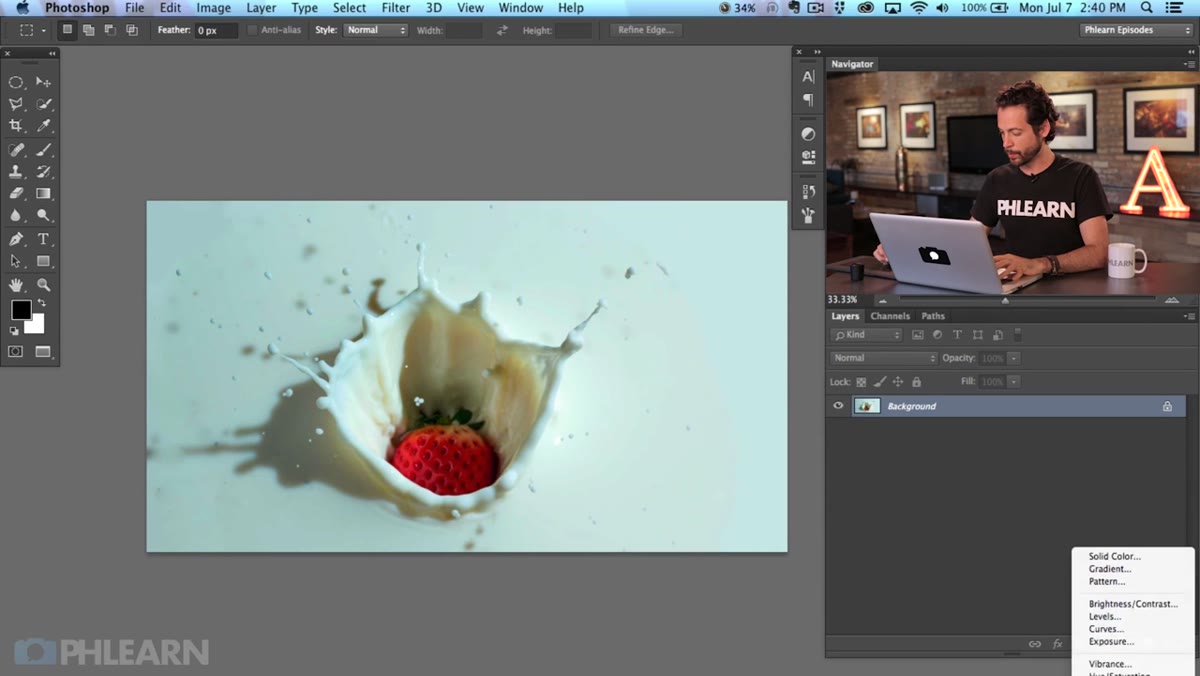Image resolution: width=1200 pixels, height=676 pixels.
Task: Toggle Background layer visibility eye
Action: point(838,406)
